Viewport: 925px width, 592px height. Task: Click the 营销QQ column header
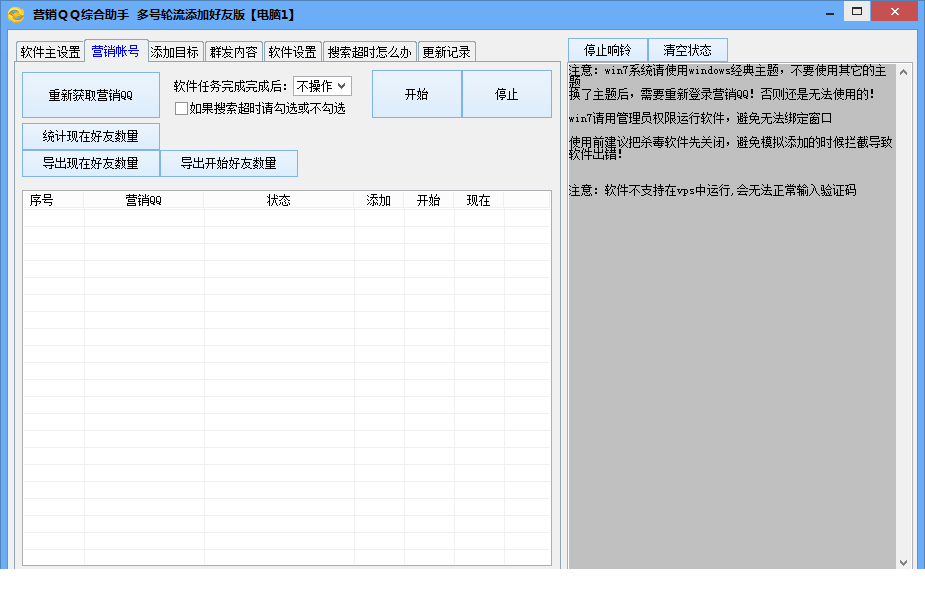tap(144, 200)
